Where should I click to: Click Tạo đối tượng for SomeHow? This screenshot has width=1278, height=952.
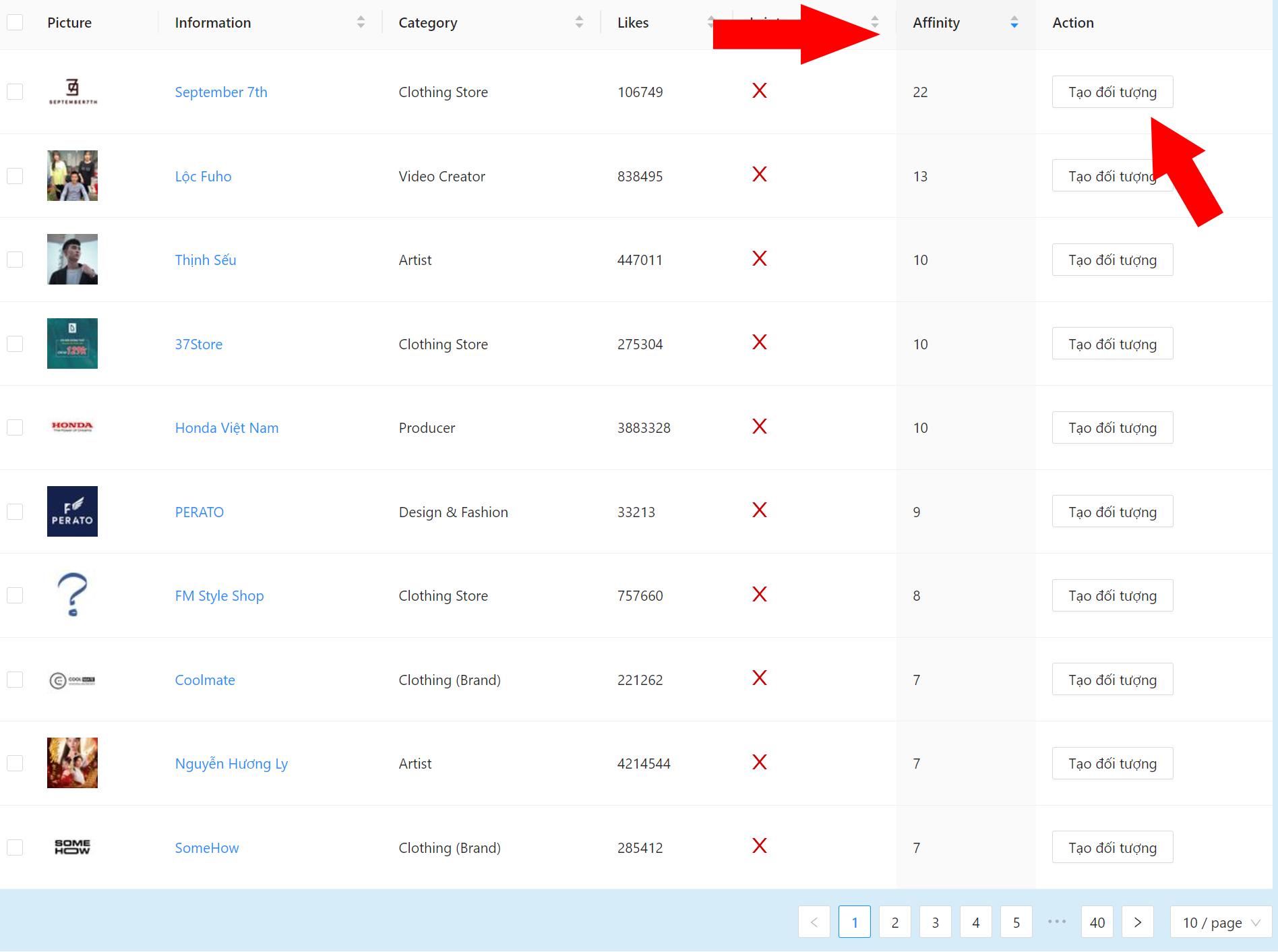pyautogui.click(x=1112, y=847)
